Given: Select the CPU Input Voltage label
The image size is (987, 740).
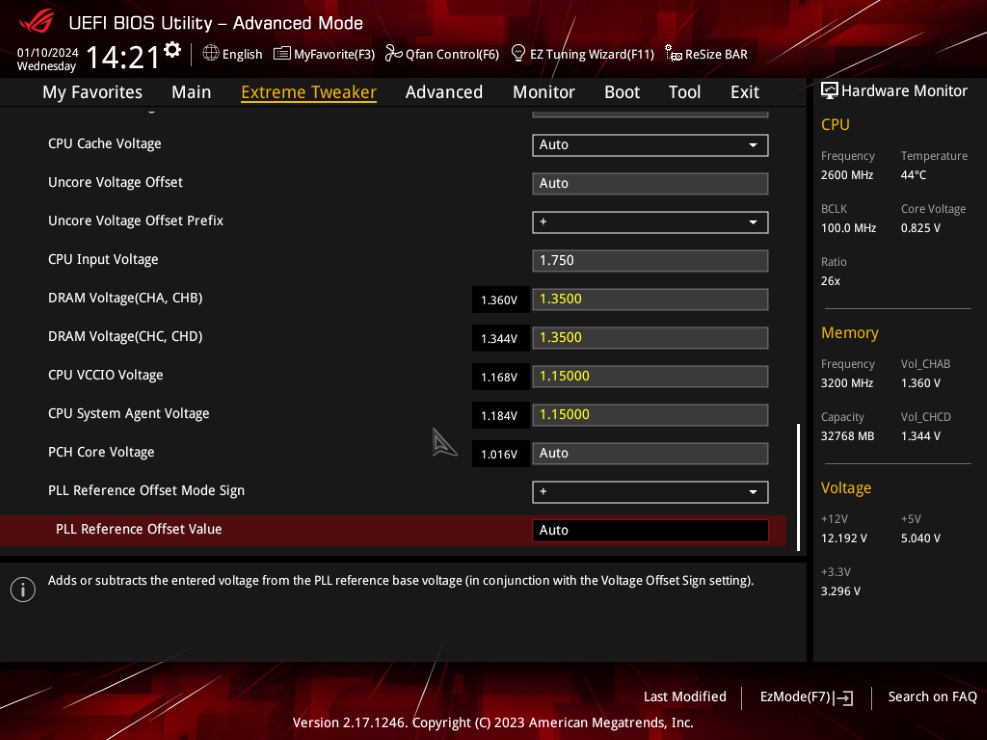Looking at the screenshot, I should (x=103, y=259).
